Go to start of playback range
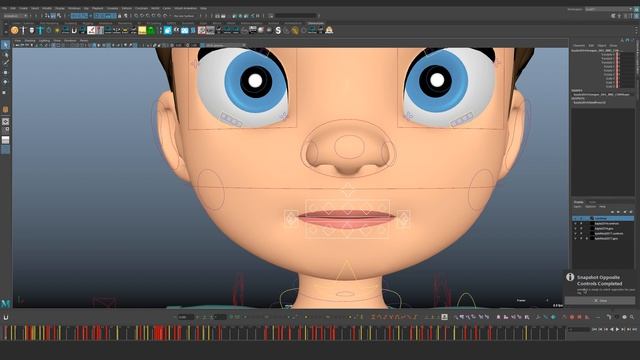This screenshot has height=360, width=640. click(x=595, y=329)
